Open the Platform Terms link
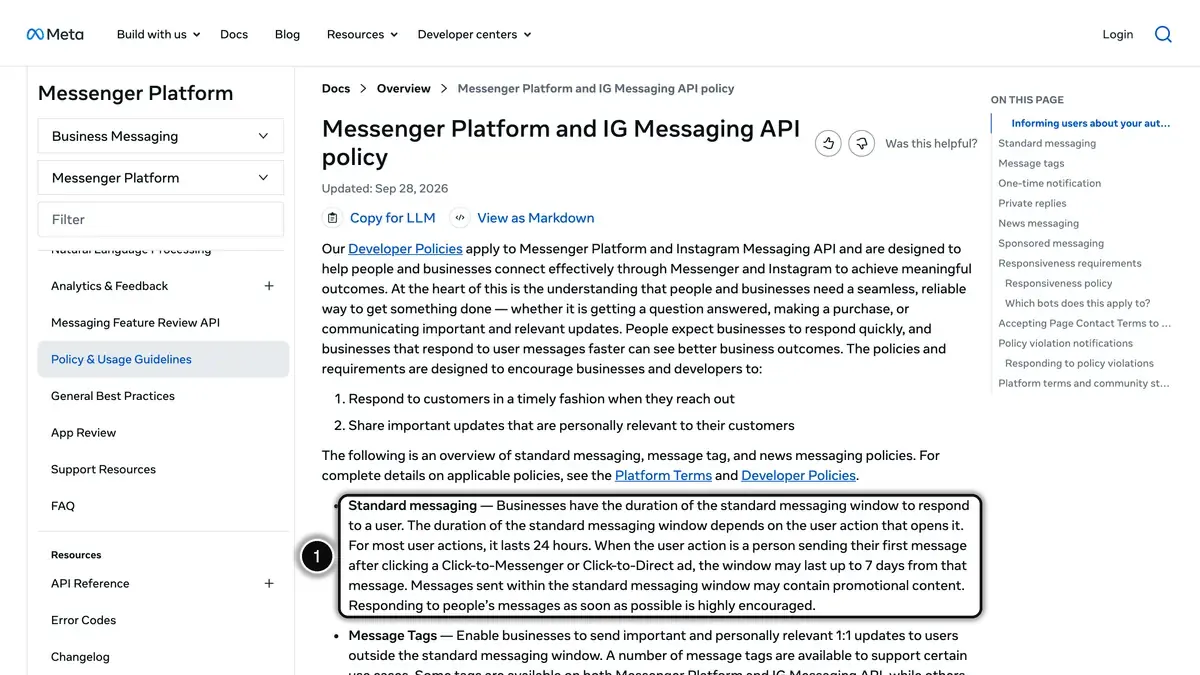 point(663,476)
